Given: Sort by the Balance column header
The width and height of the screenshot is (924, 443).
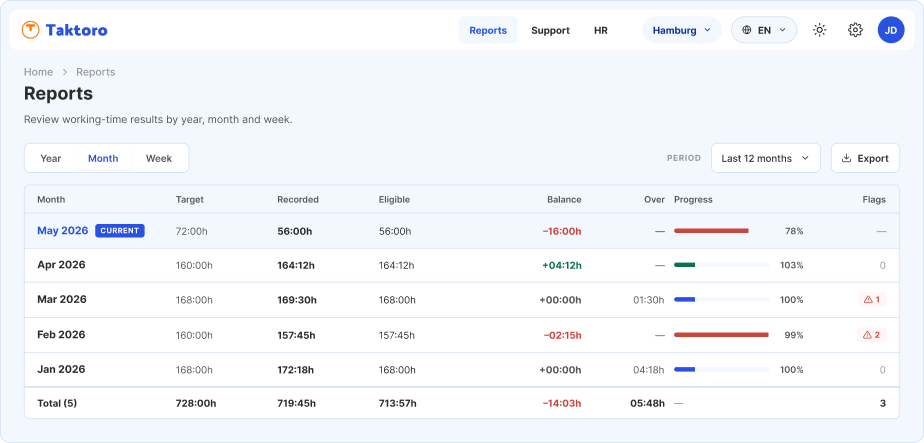Looking at the screenshot, I should pyautogui.click(x=564, y=200).
